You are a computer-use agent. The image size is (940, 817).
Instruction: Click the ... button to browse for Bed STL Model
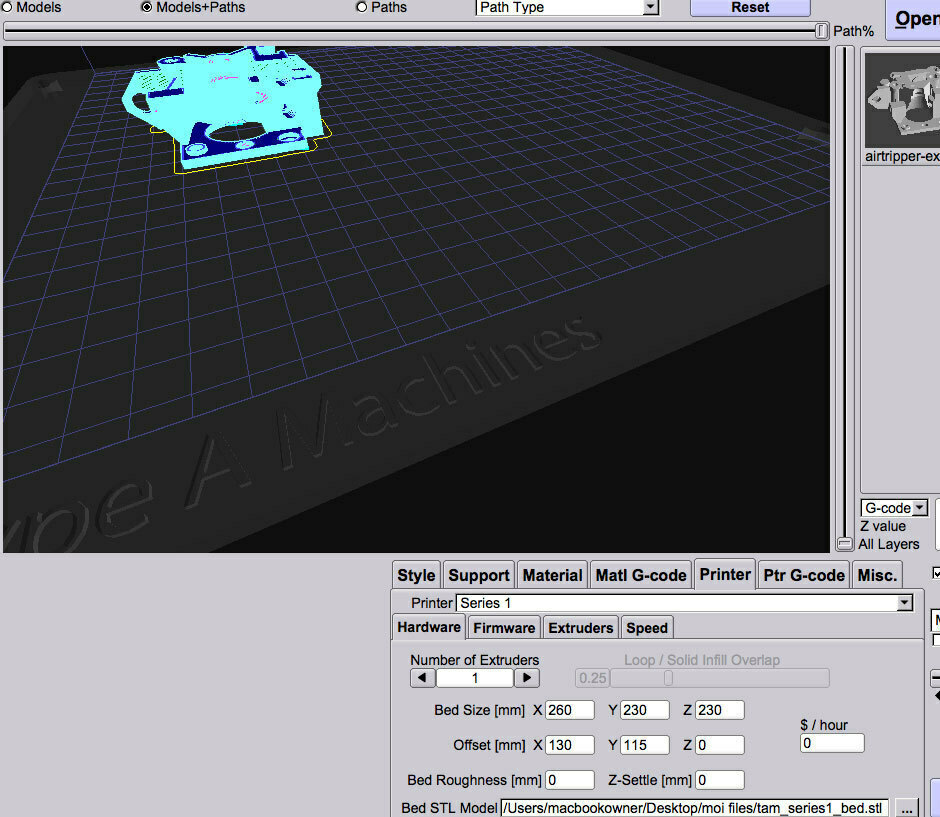(907, 807)
